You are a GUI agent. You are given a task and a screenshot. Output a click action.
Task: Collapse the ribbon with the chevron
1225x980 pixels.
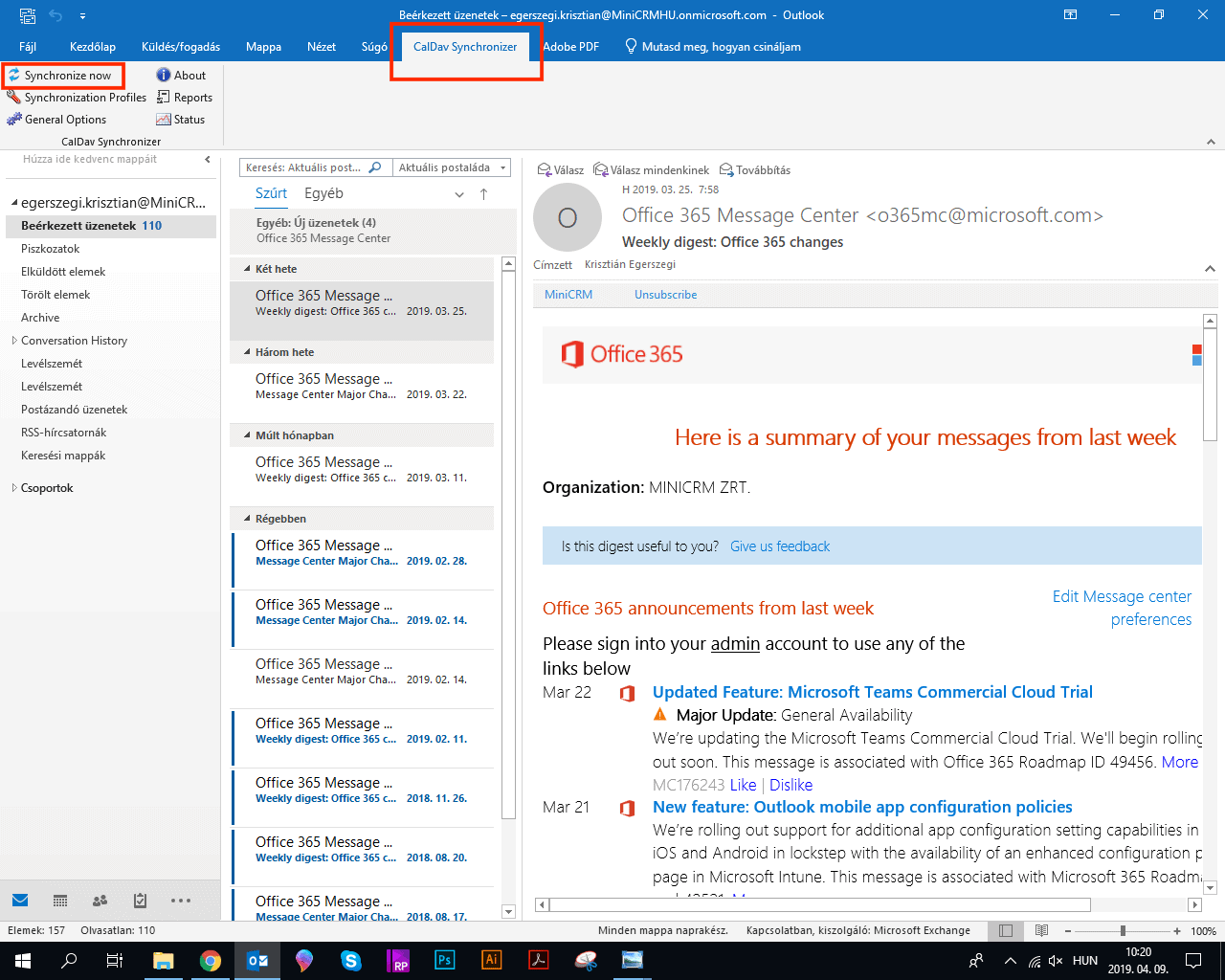1211,142
